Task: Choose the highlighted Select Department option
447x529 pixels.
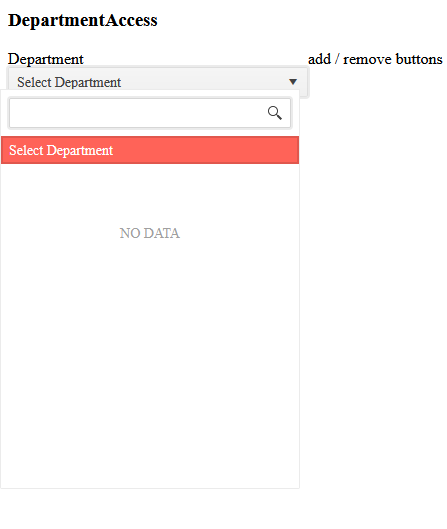Action: (x=150, y=150)
